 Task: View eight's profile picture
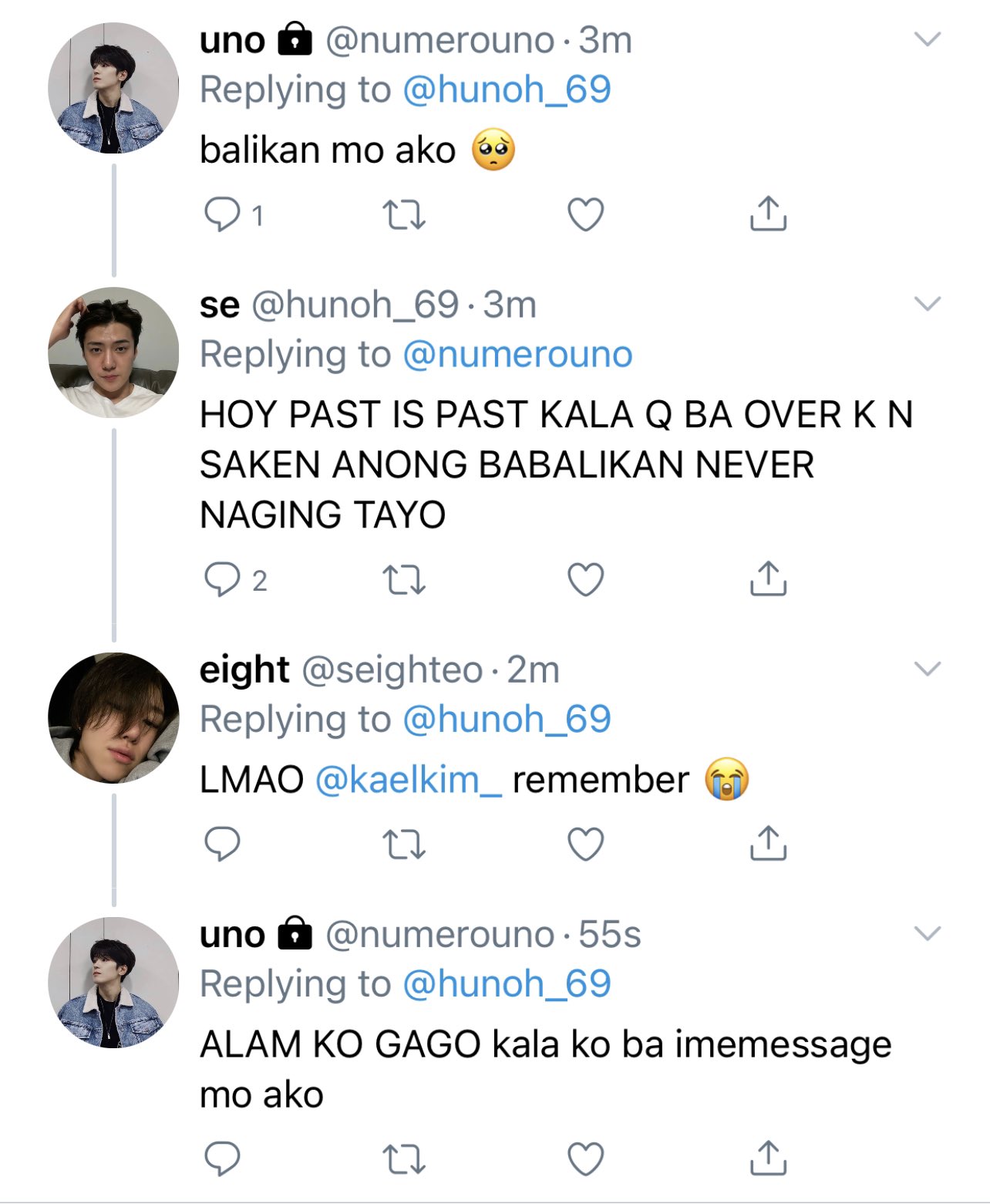pyautogui.click(x=113, y=718)
